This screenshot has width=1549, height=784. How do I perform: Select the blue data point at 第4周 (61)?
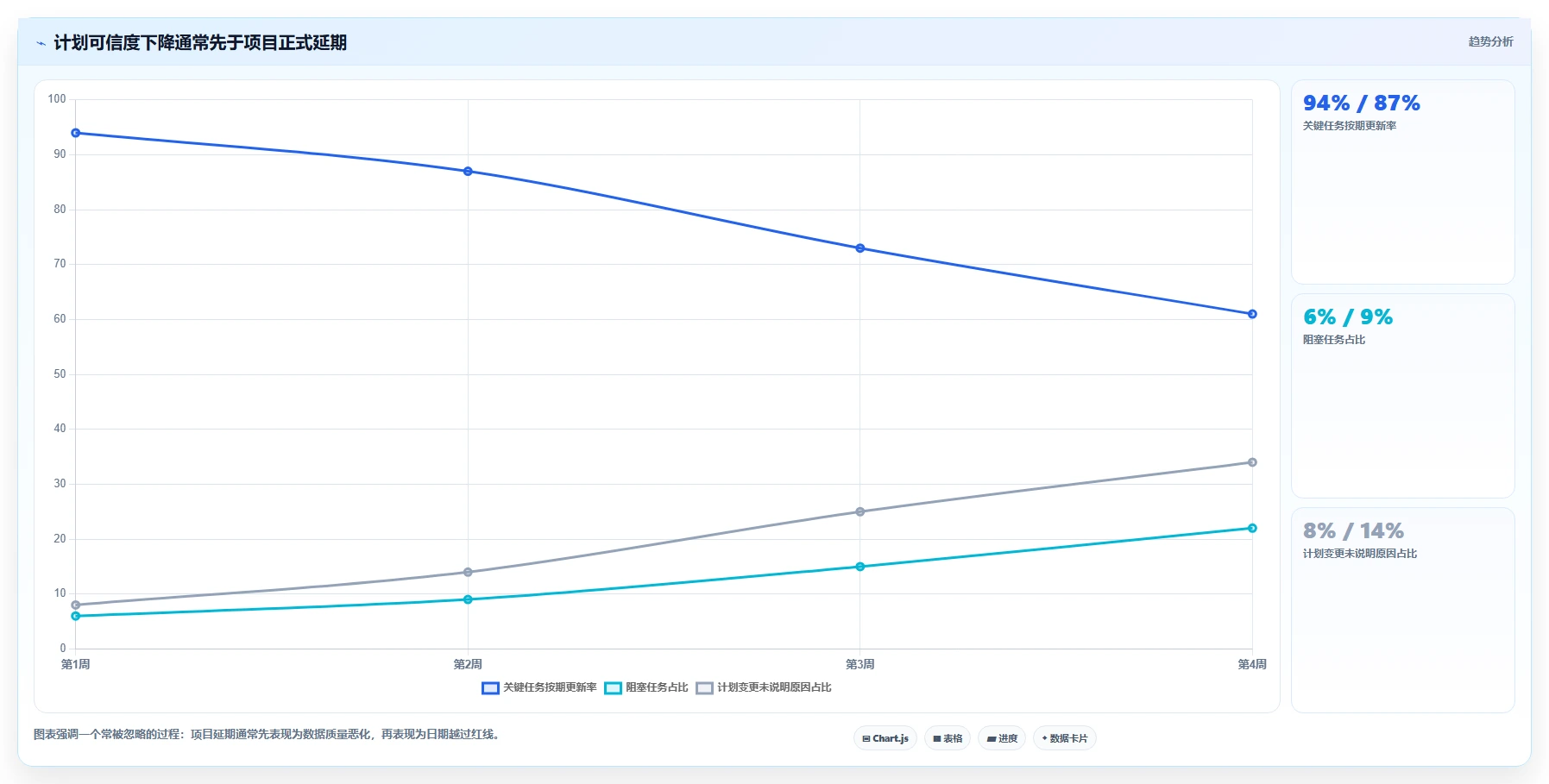point(1252,314)
